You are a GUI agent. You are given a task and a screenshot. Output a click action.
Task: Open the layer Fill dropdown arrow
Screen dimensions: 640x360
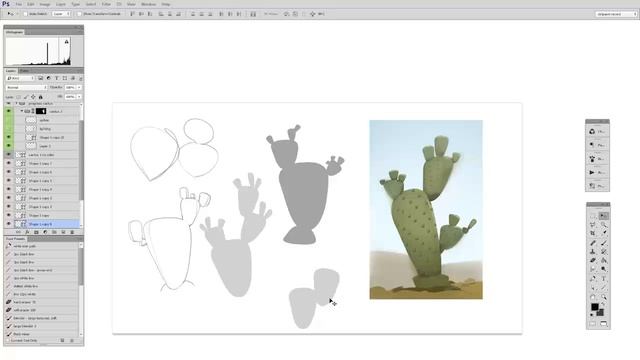tap(79, 97)
